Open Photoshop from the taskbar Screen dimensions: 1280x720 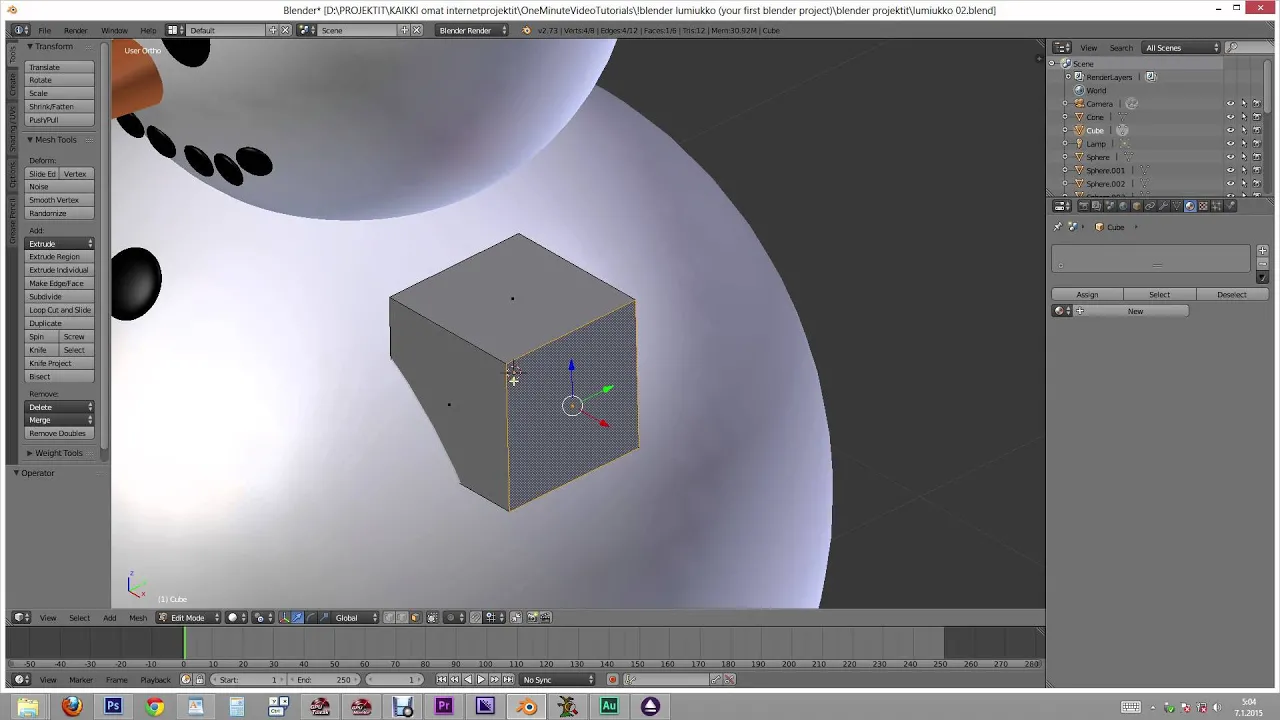[x=113, y=707]
